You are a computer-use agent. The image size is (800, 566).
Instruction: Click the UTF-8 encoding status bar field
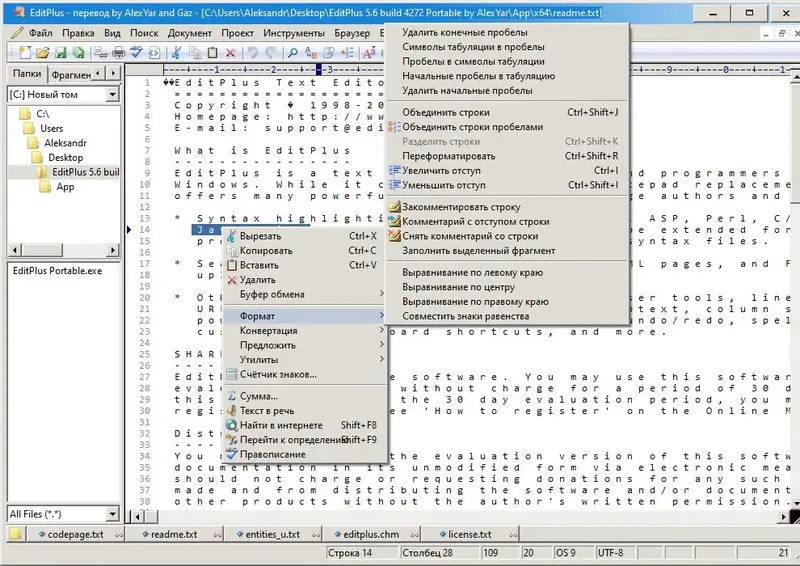click(614, 553)
